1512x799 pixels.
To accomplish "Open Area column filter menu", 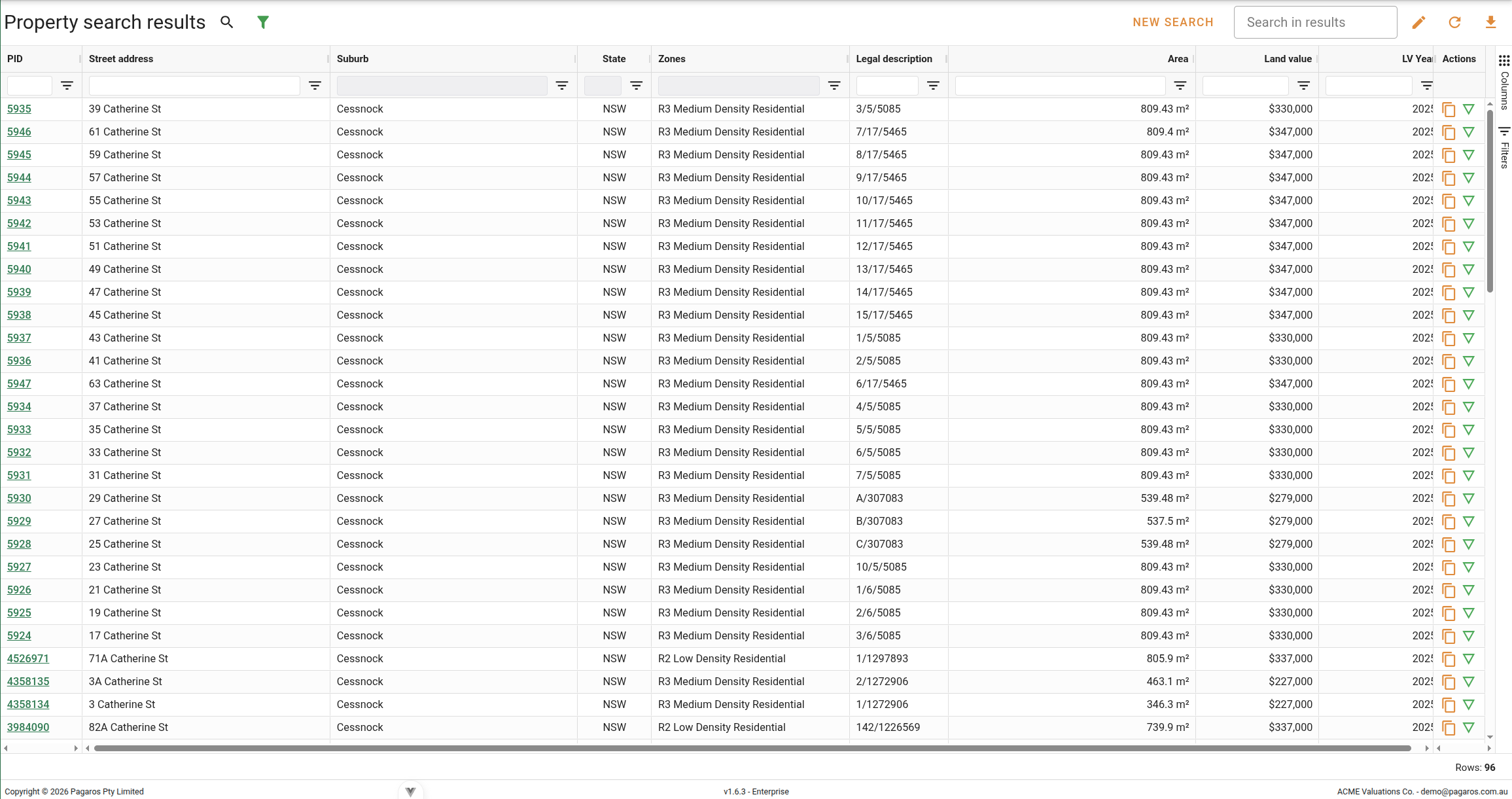I will 1180,86.
